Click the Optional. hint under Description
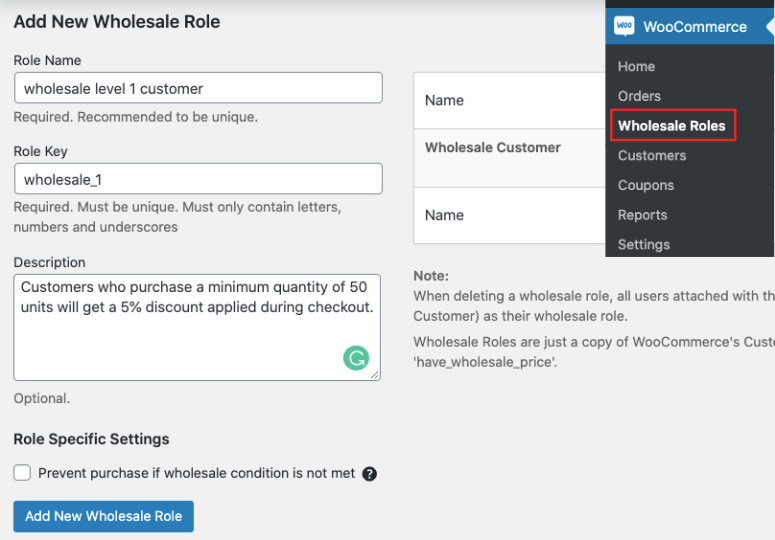Image resolution: width=775 pixels, height=540 pixels. click(x=42, y=398)
